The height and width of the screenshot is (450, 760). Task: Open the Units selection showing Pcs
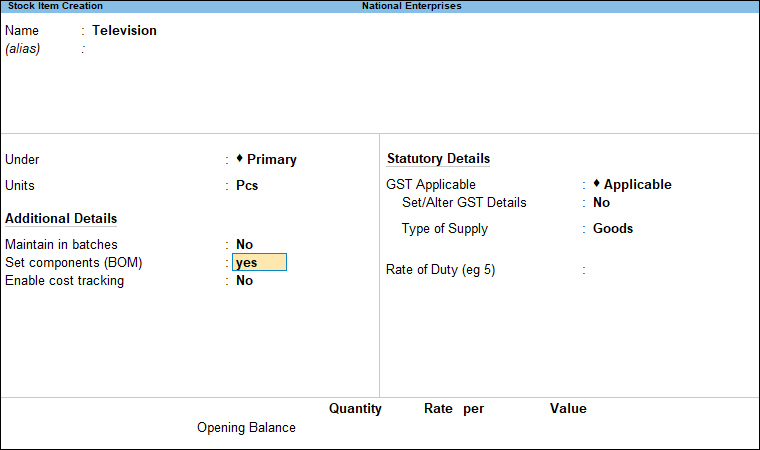pos(247,186)
